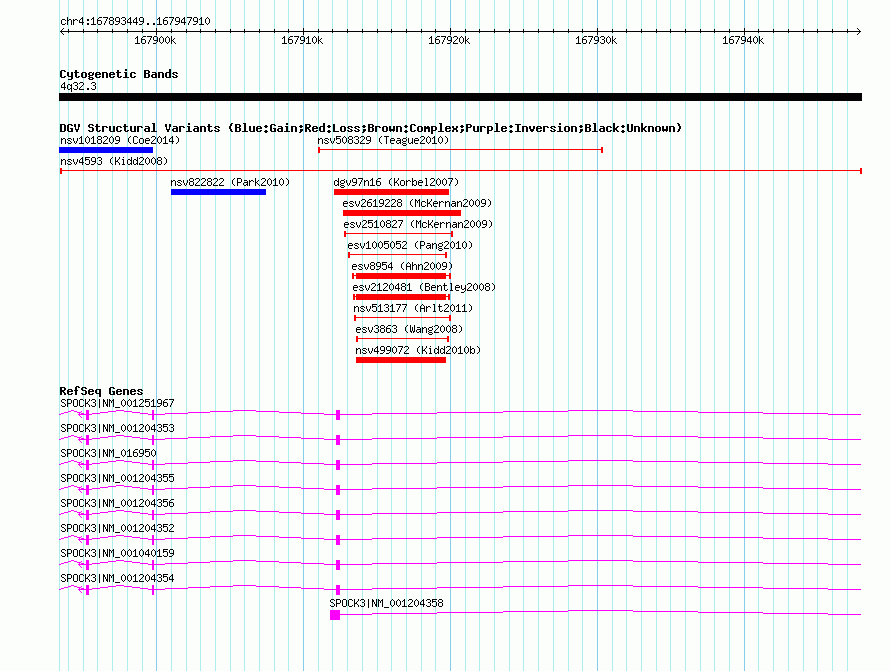Click the esv2510827 (McKernan2009) variant label
The width and height of the screenshot is (890, 671).
[x=418, y=224]
